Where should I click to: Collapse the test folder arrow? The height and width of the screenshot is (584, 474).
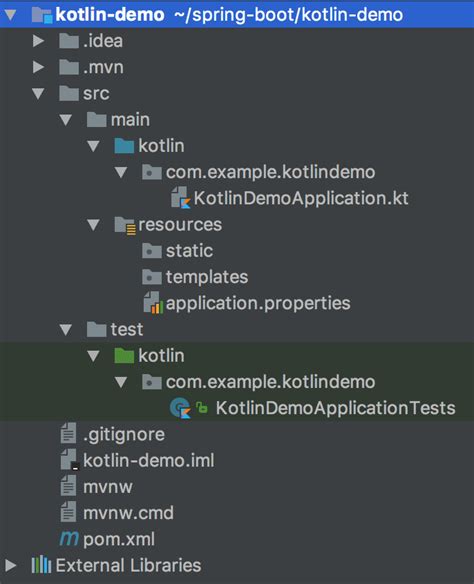66,330
